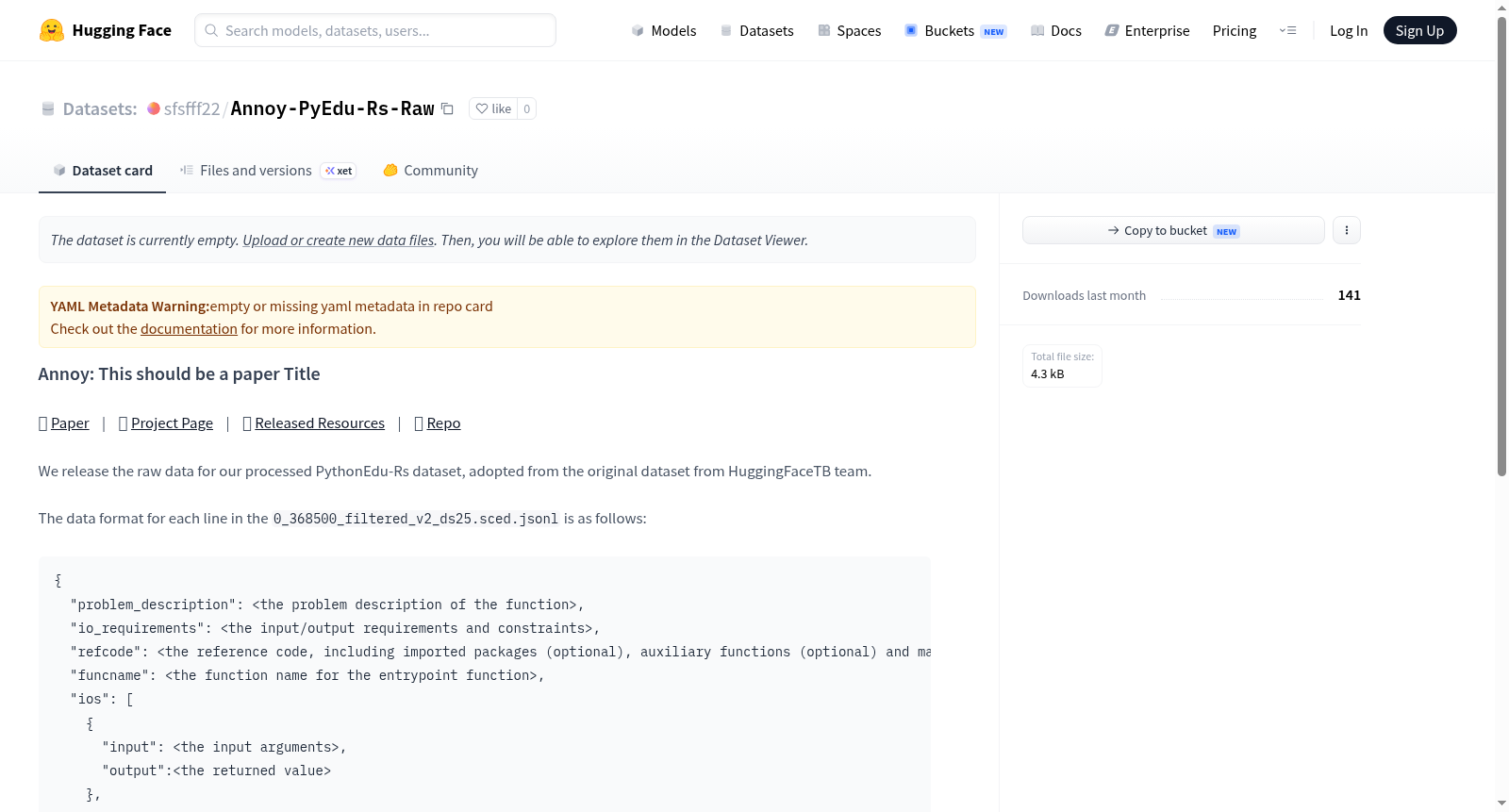Image resolution: width=1509 pixels, height=812 pixels.
Task: Switch to the Dataset card tab
Action: pos(103,170)
